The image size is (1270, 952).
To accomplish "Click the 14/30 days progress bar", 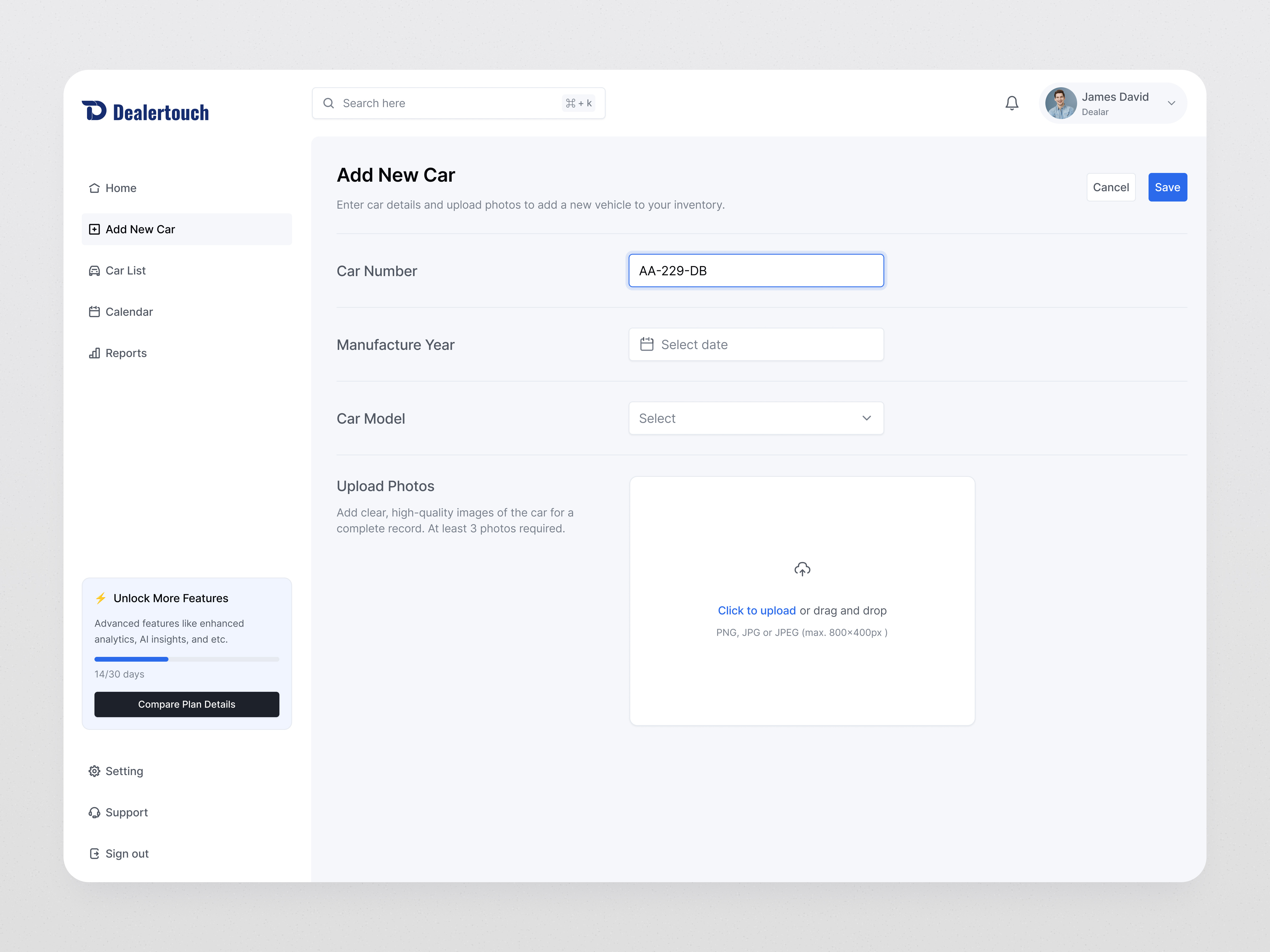I will tap(187, 659).
